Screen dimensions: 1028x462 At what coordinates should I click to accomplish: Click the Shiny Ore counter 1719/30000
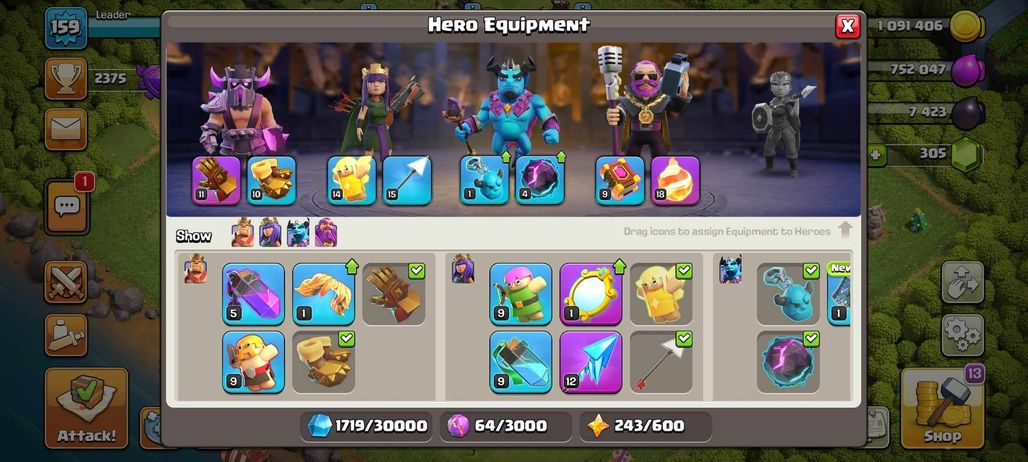[366, 426]
